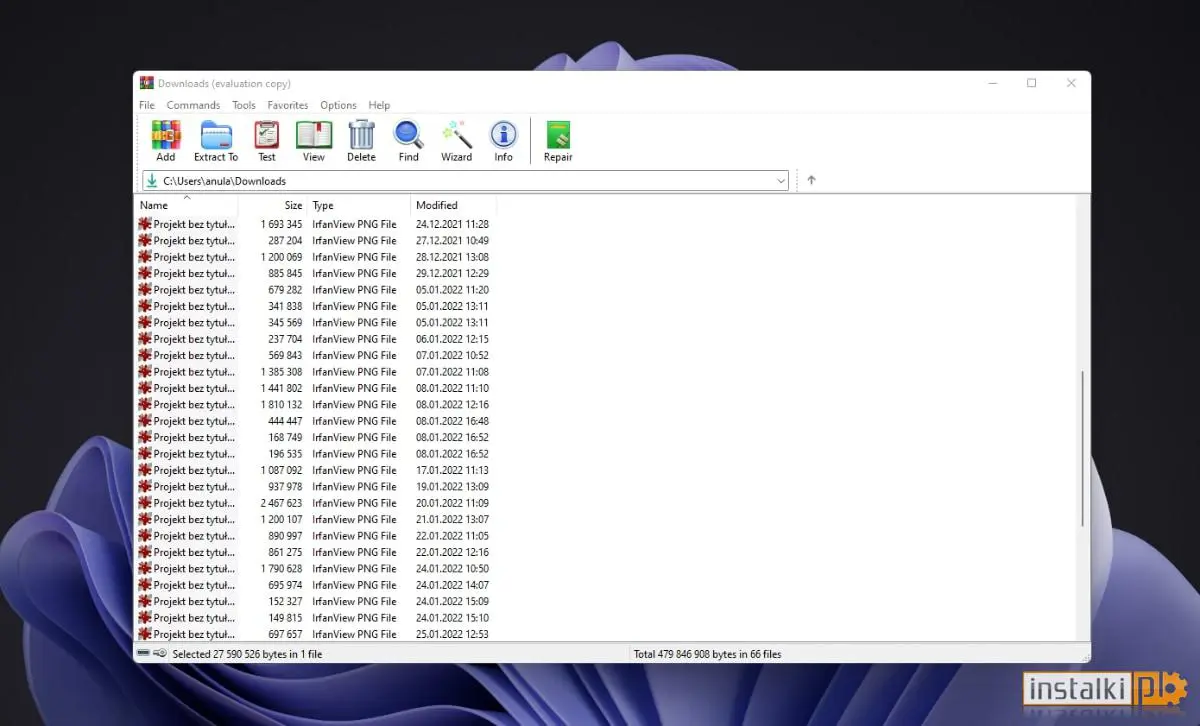Open the Commands menu
Screen dimensions: 1200x726
click(193, 105)
